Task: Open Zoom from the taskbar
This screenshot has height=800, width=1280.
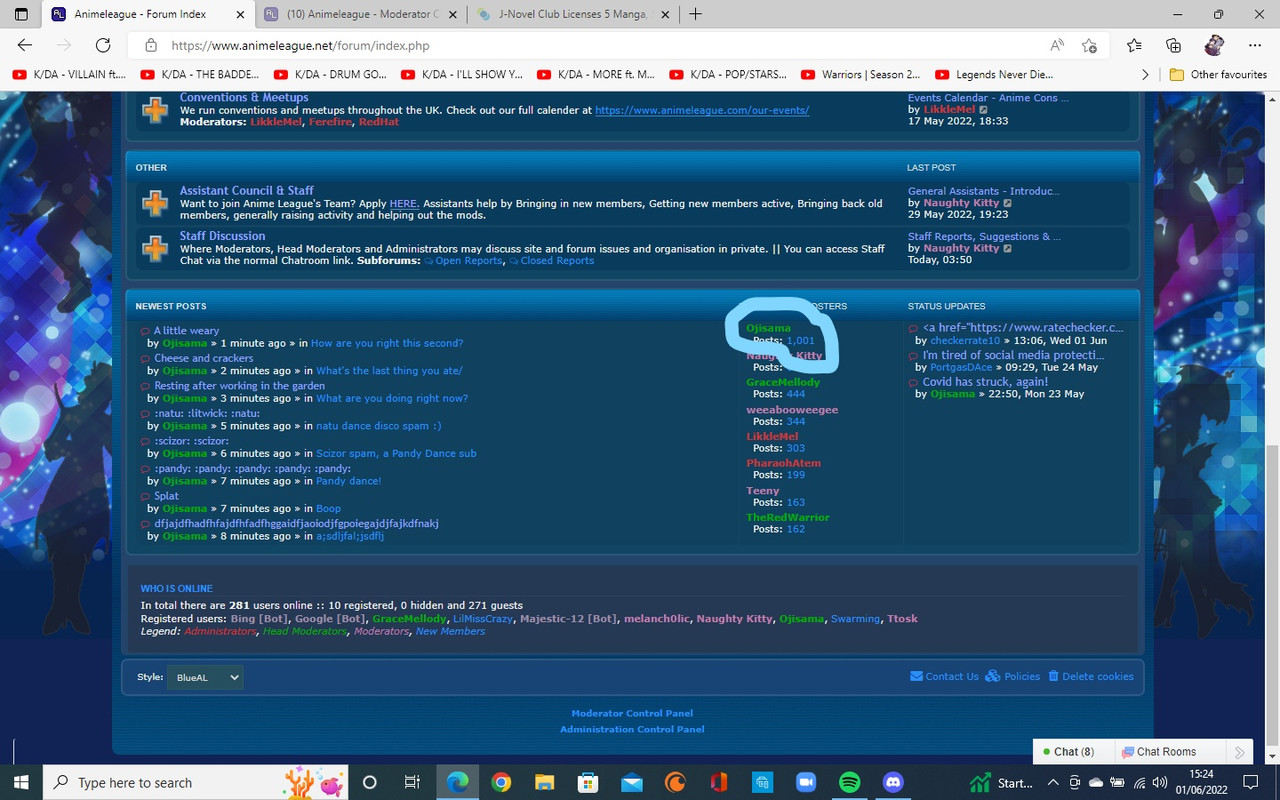Action: (x=805, y=782)
